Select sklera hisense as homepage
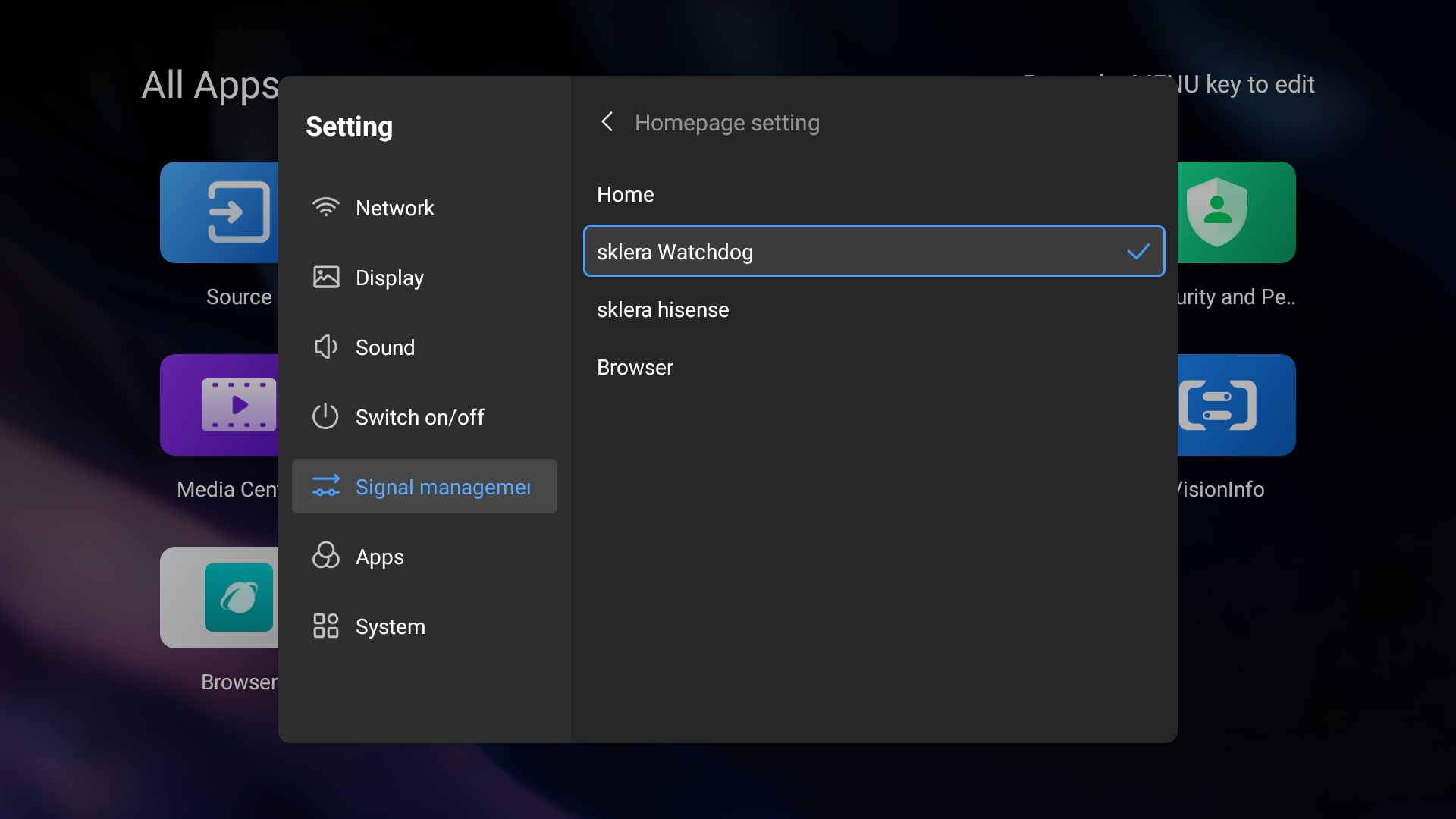 [x=663, y=309]
